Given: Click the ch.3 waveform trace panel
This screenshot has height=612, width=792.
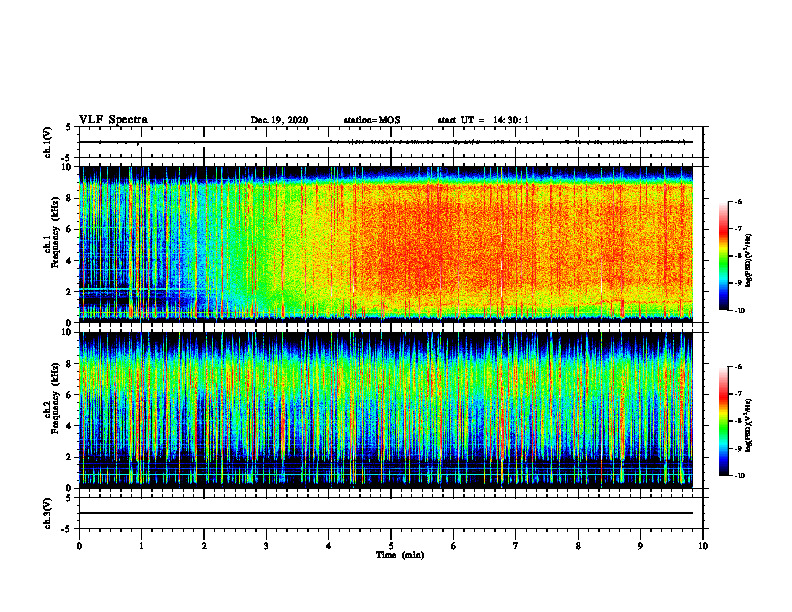Looking at the screenshot, I should click(391, 513).
